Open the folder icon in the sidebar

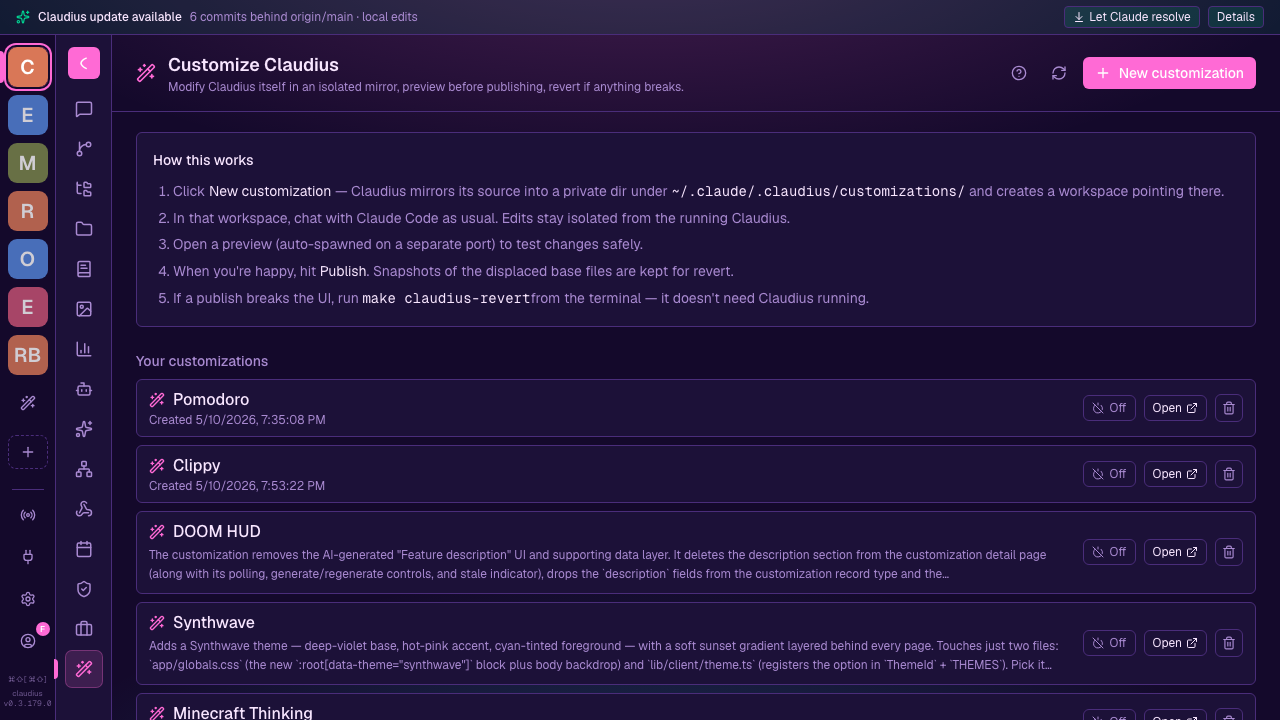pos(84,229)
